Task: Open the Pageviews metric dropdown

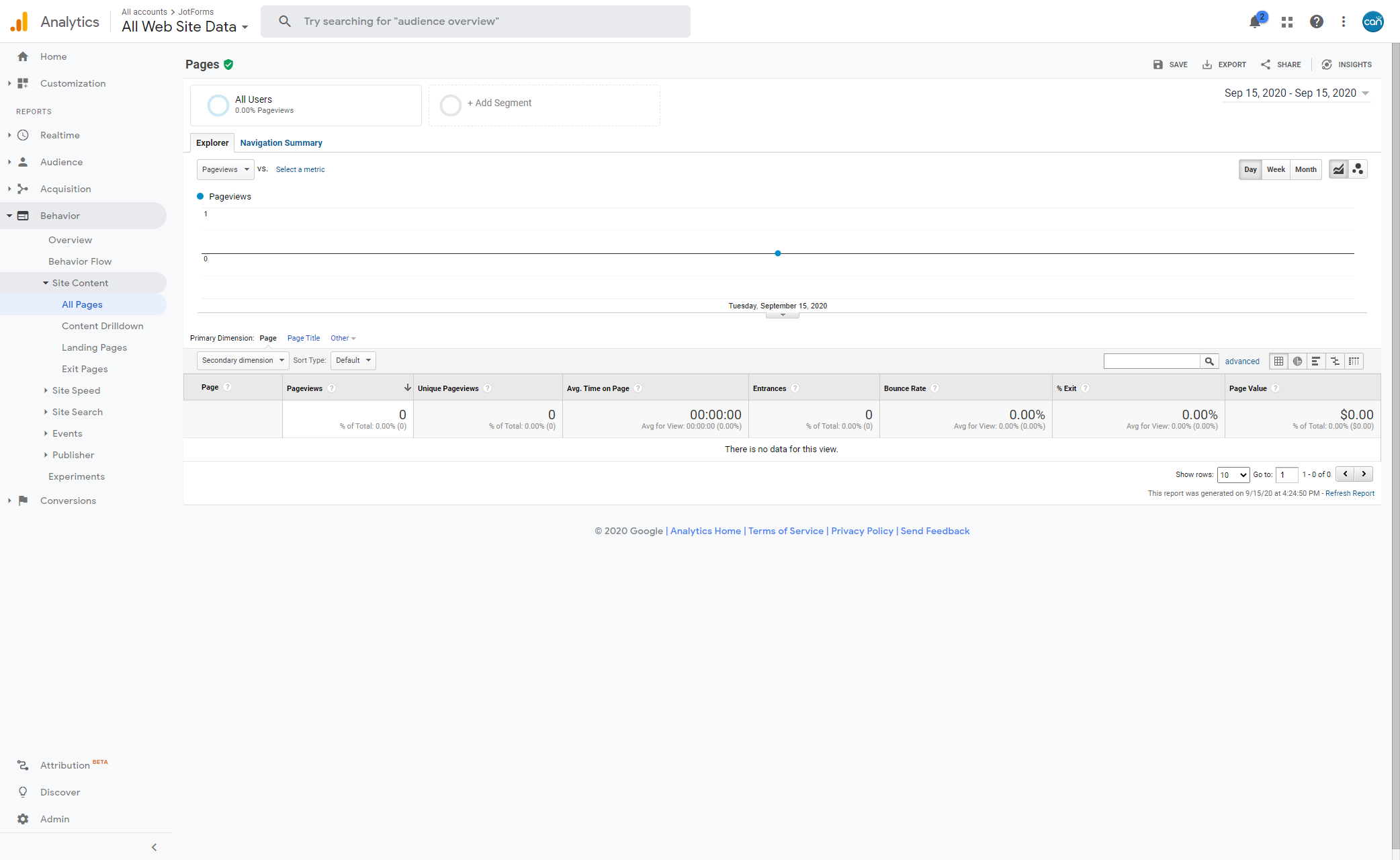Action: point(224,169)
